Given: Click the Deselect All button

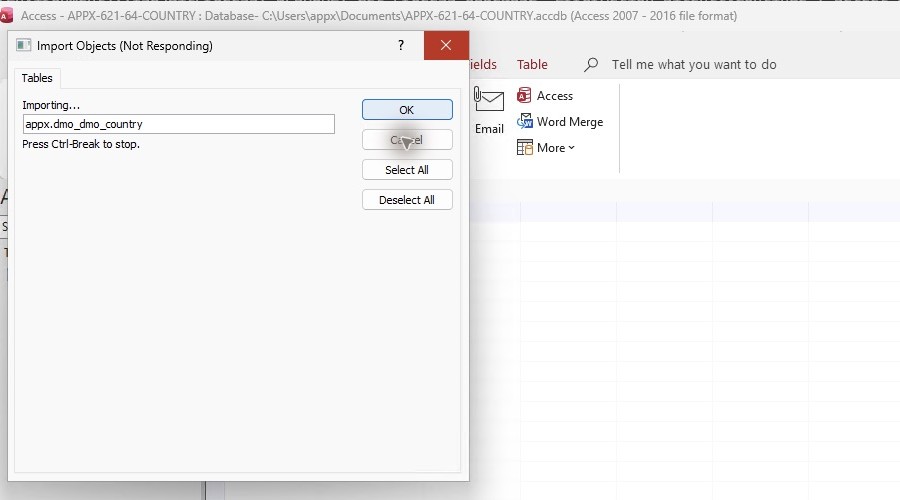Looking at the screenshot, I should tap(407, 200).
